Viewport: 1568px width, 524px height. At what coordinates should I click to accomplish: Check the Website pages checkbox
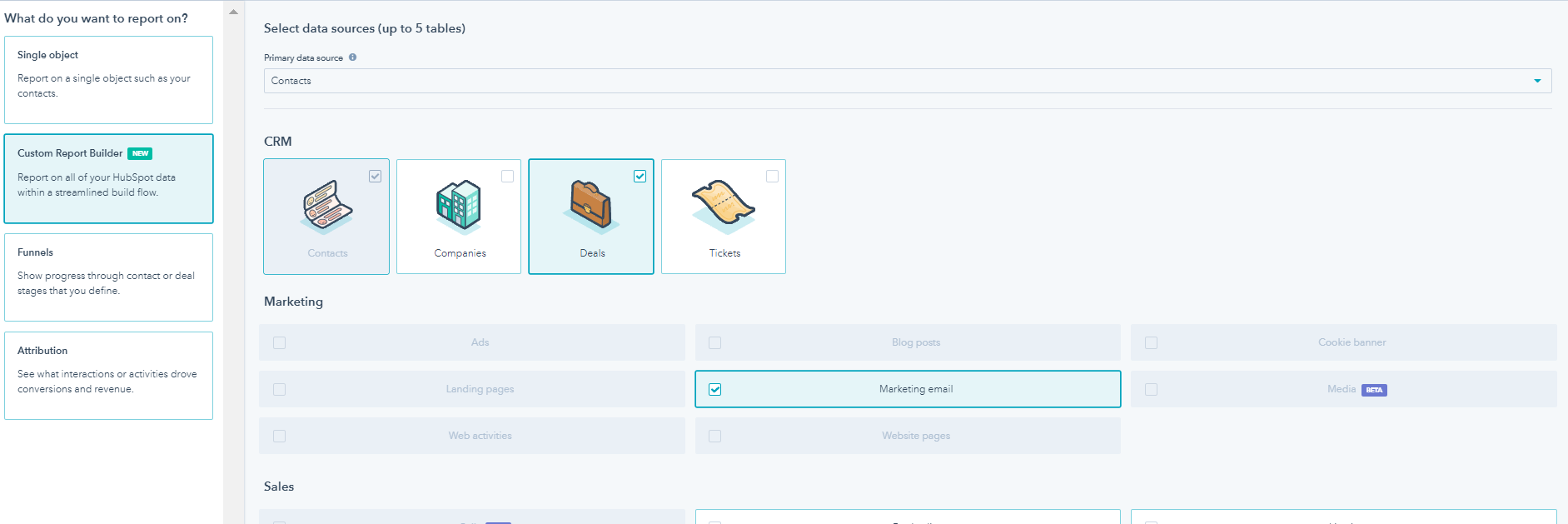click(715, 437)
